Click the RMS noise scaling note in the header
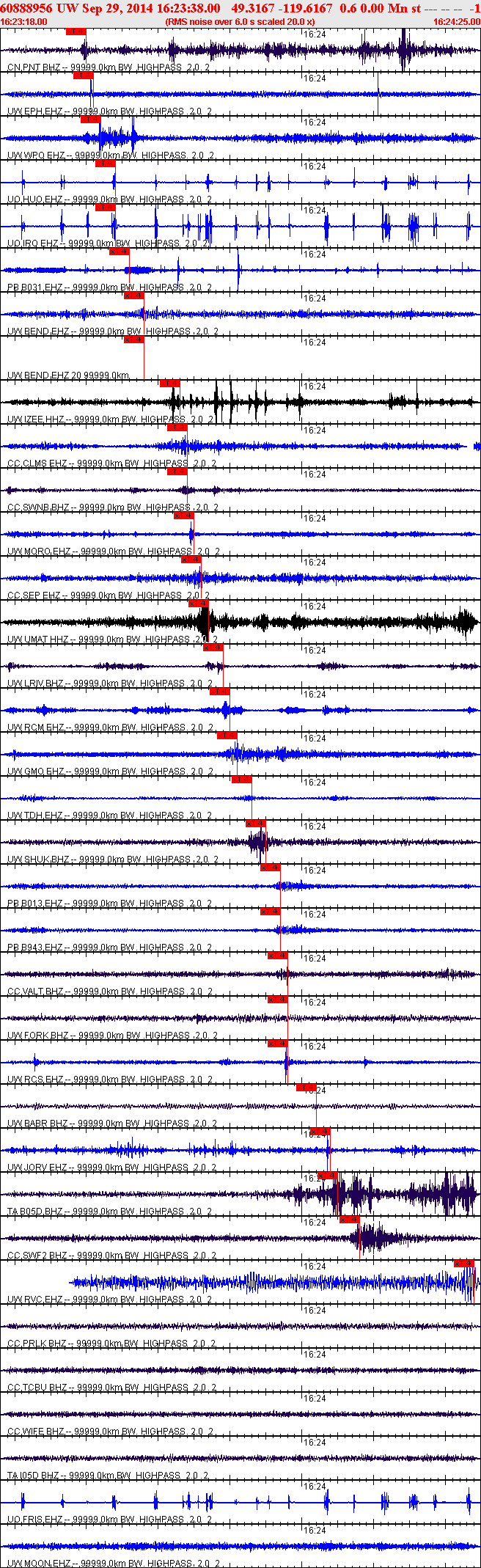The width and height of the screenshot is (481, 1568). pos(240,22)
